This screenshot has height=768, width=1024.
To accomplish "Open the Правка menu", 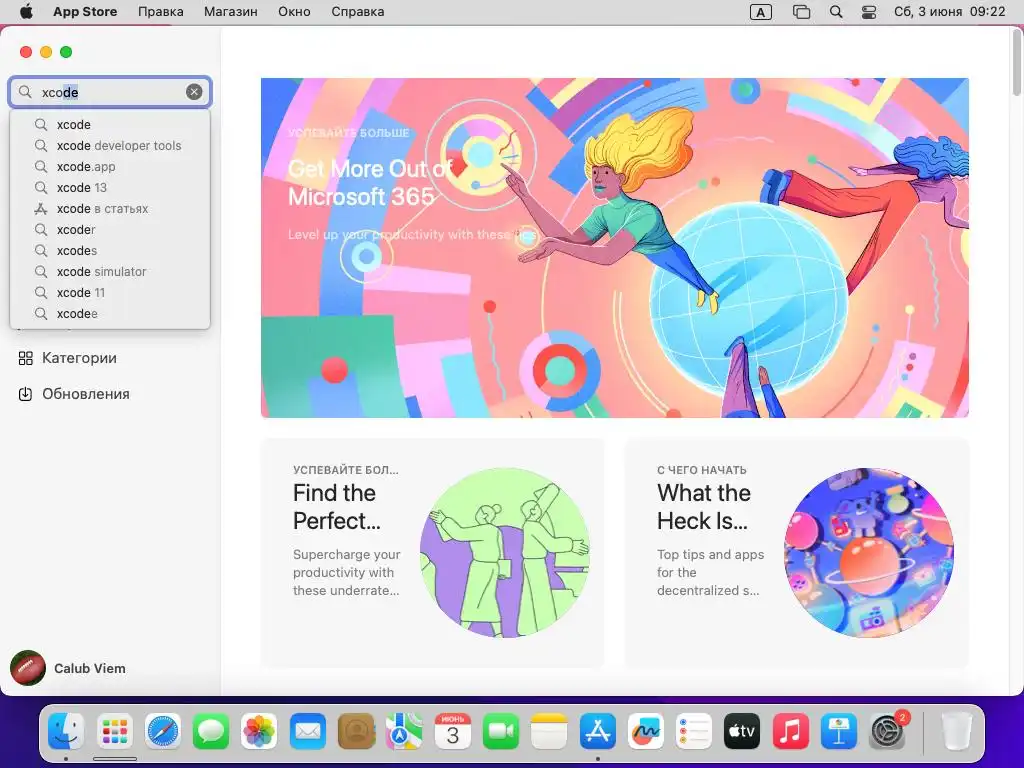I will tap(161, 12).
